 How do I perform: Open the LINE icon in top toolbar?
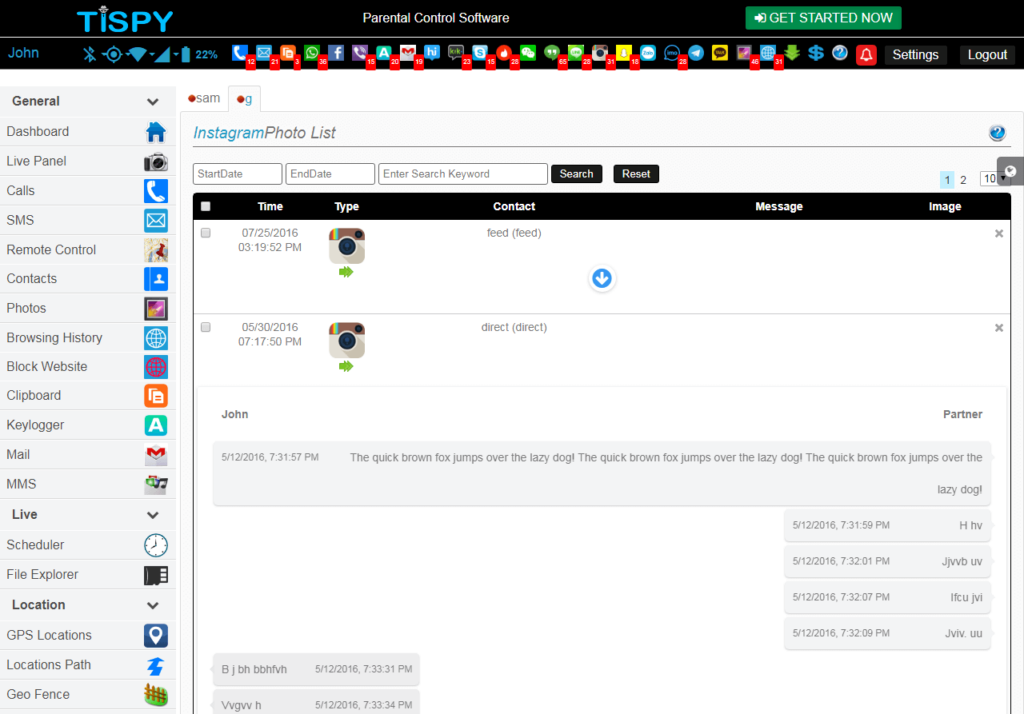(x=576, y=53)
